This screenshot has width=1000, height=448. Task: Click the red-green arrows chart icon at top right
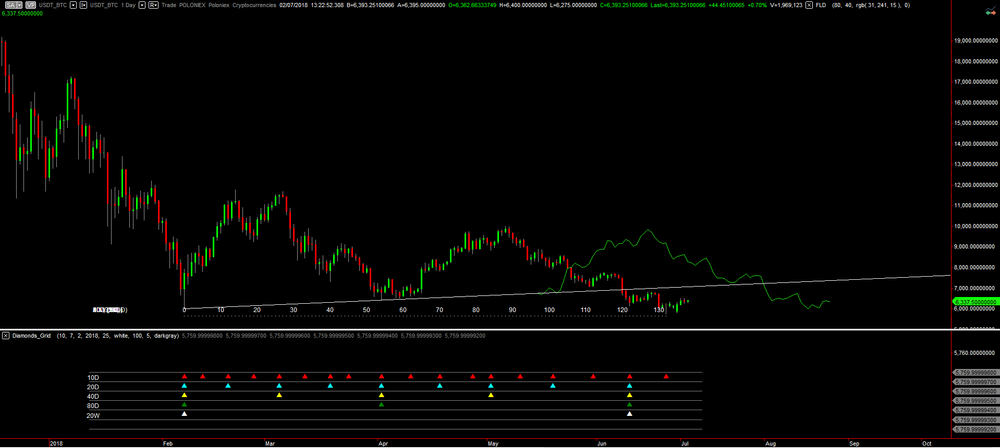pos(991,11)
